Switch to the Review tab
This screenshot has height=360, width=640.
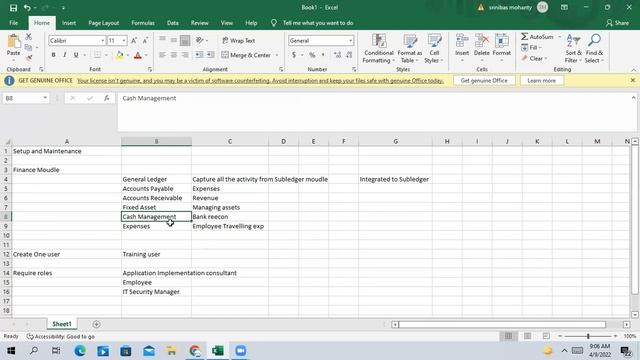click(x=200, y=23)
